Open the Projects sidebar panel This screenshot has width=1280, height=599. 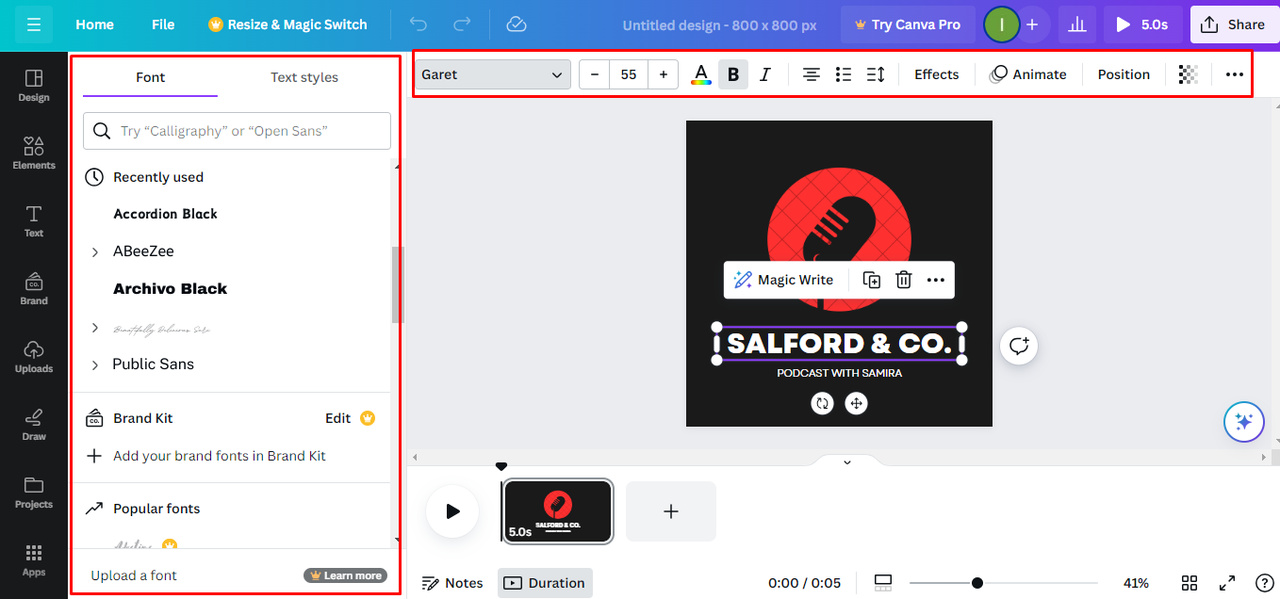coord(34,492)
